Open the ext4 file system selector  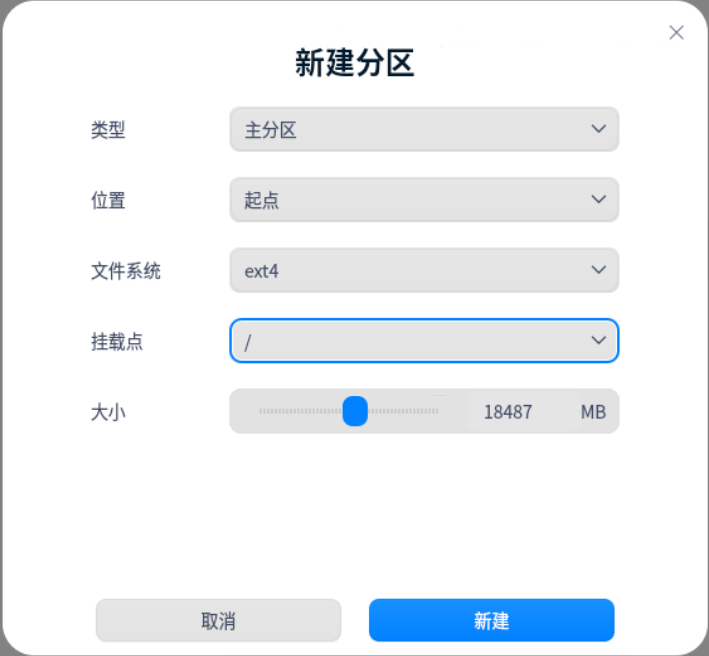coord(410,270)
